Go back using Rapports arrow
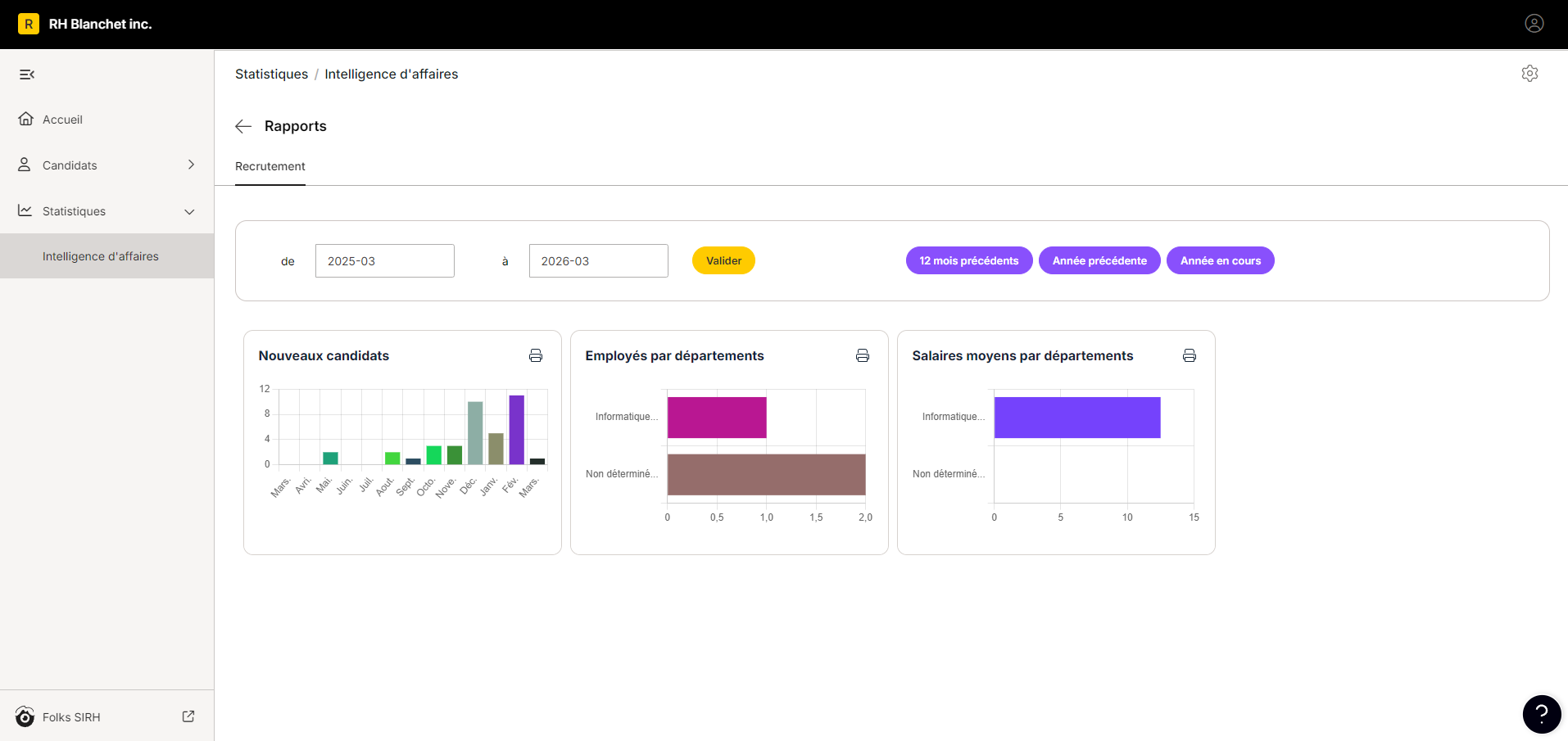1568x741 pixels. (243, 126)
